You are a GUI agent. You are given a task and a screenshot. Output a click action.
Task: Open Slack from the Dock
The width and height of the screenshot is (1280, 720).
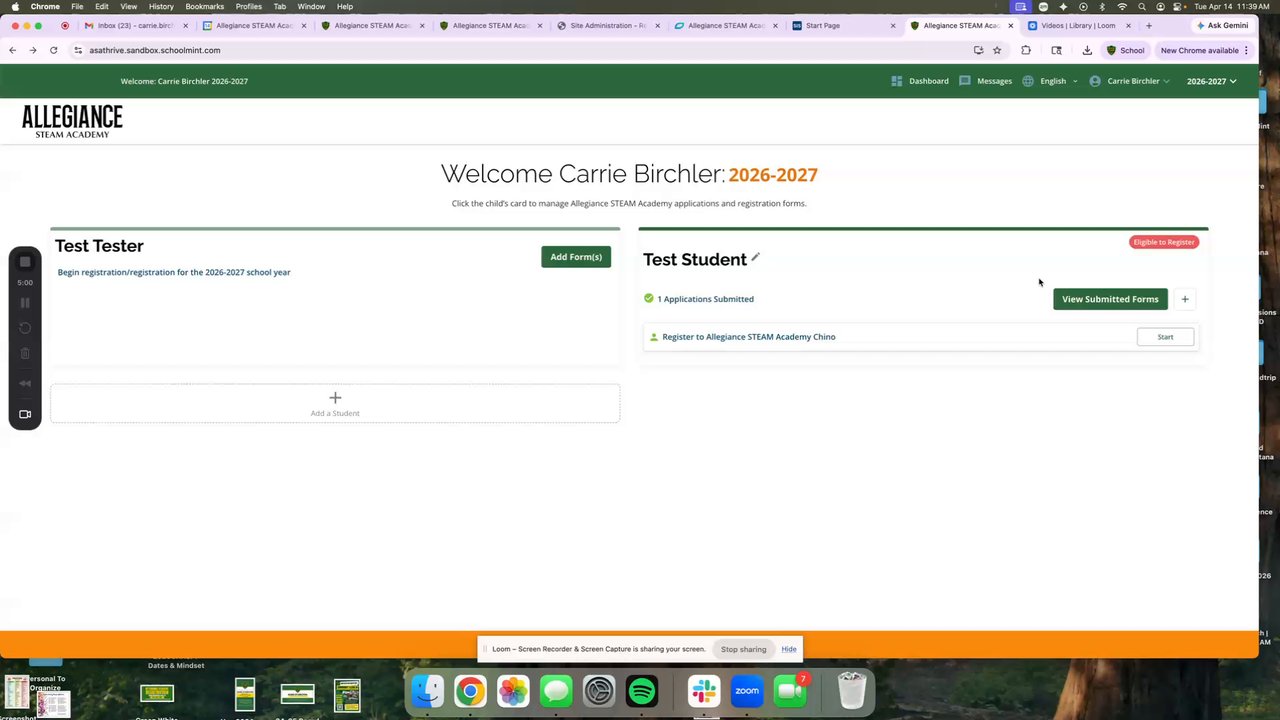[x=704, y=691]
